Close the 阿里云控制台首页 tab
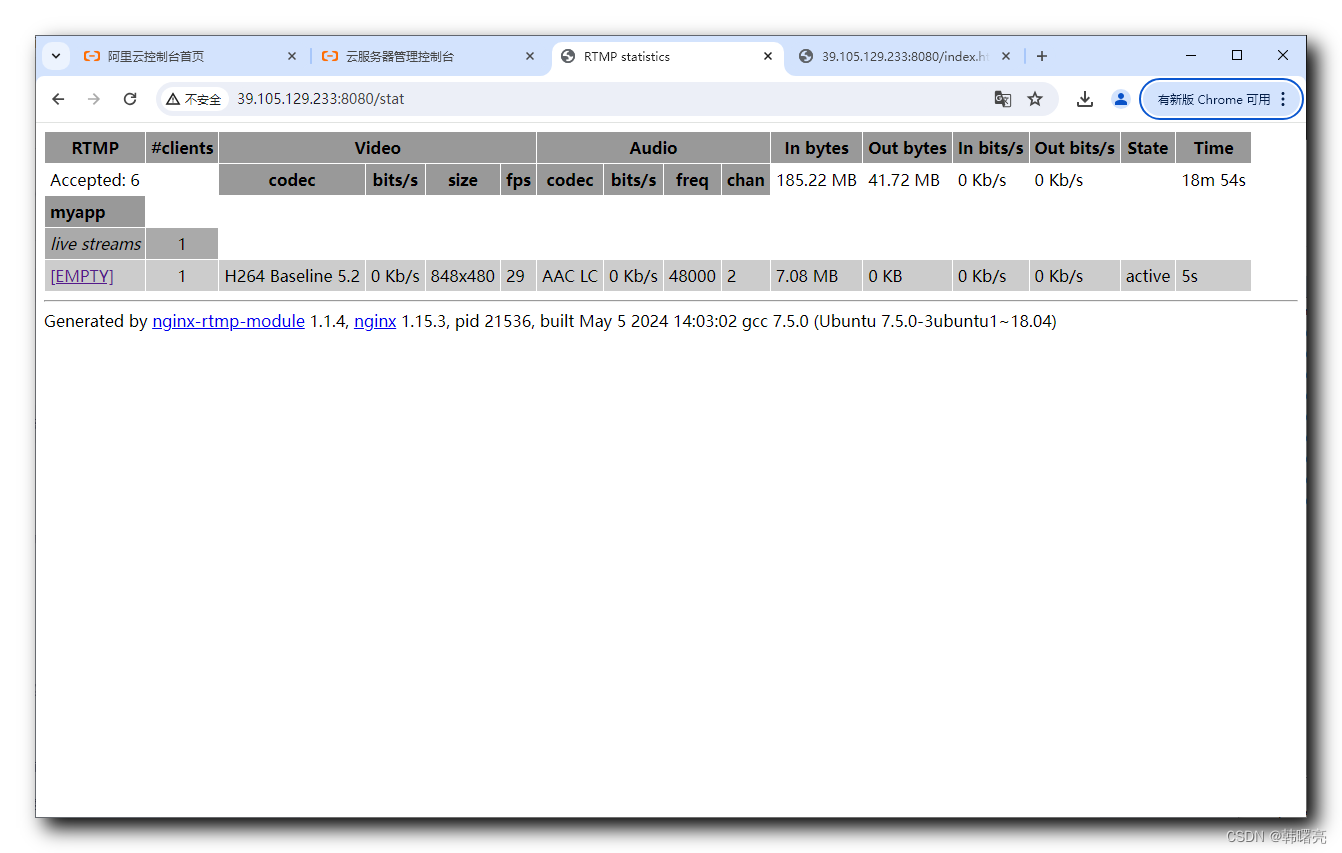Viewport: 1342px width, 853px height. (x=292, y=57)
